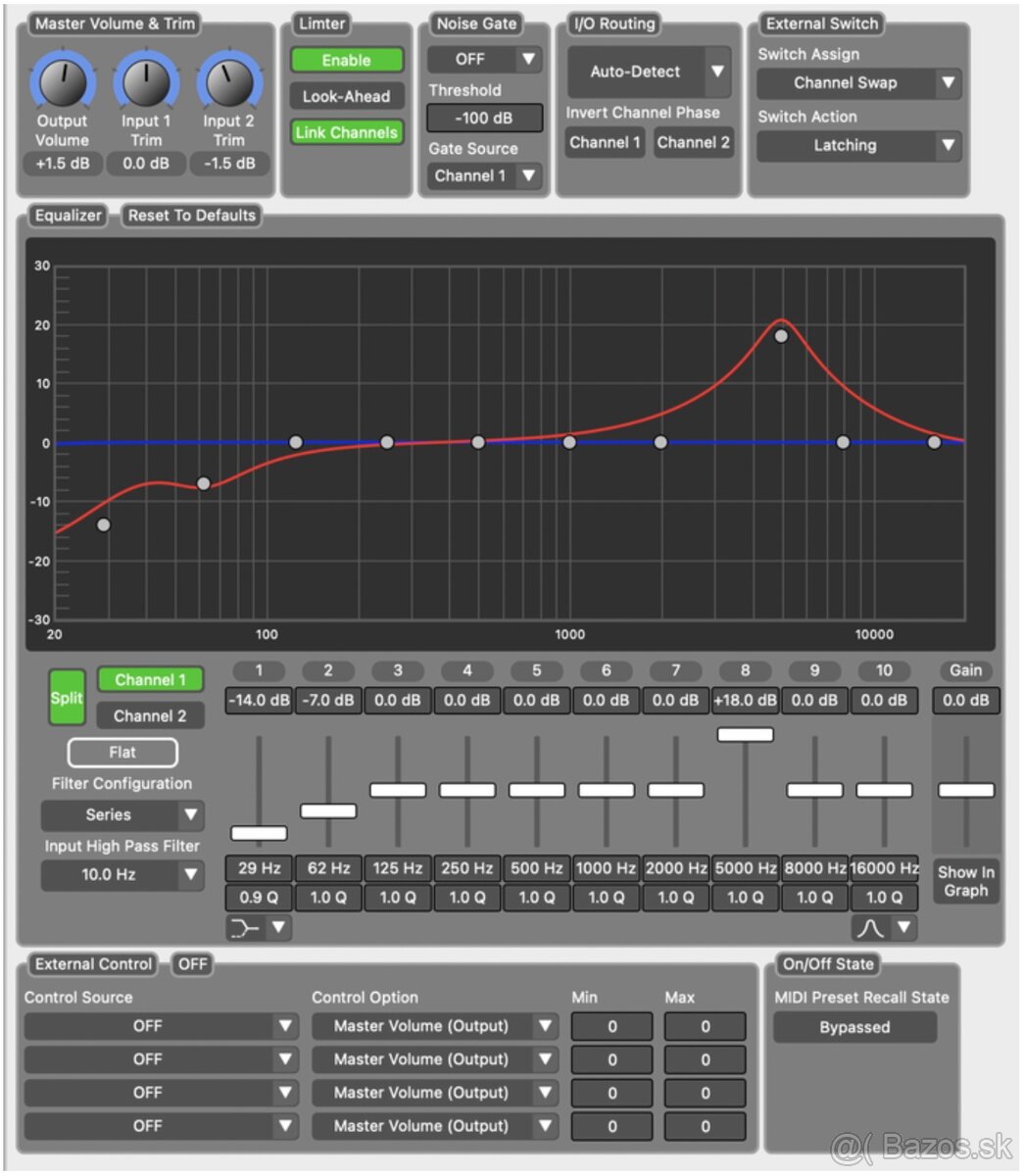Select the Equalizer tab

coord(69,215)
